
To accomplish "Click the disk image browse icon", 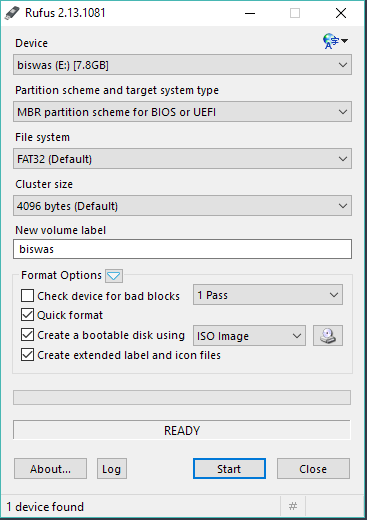I will (328, 336).
